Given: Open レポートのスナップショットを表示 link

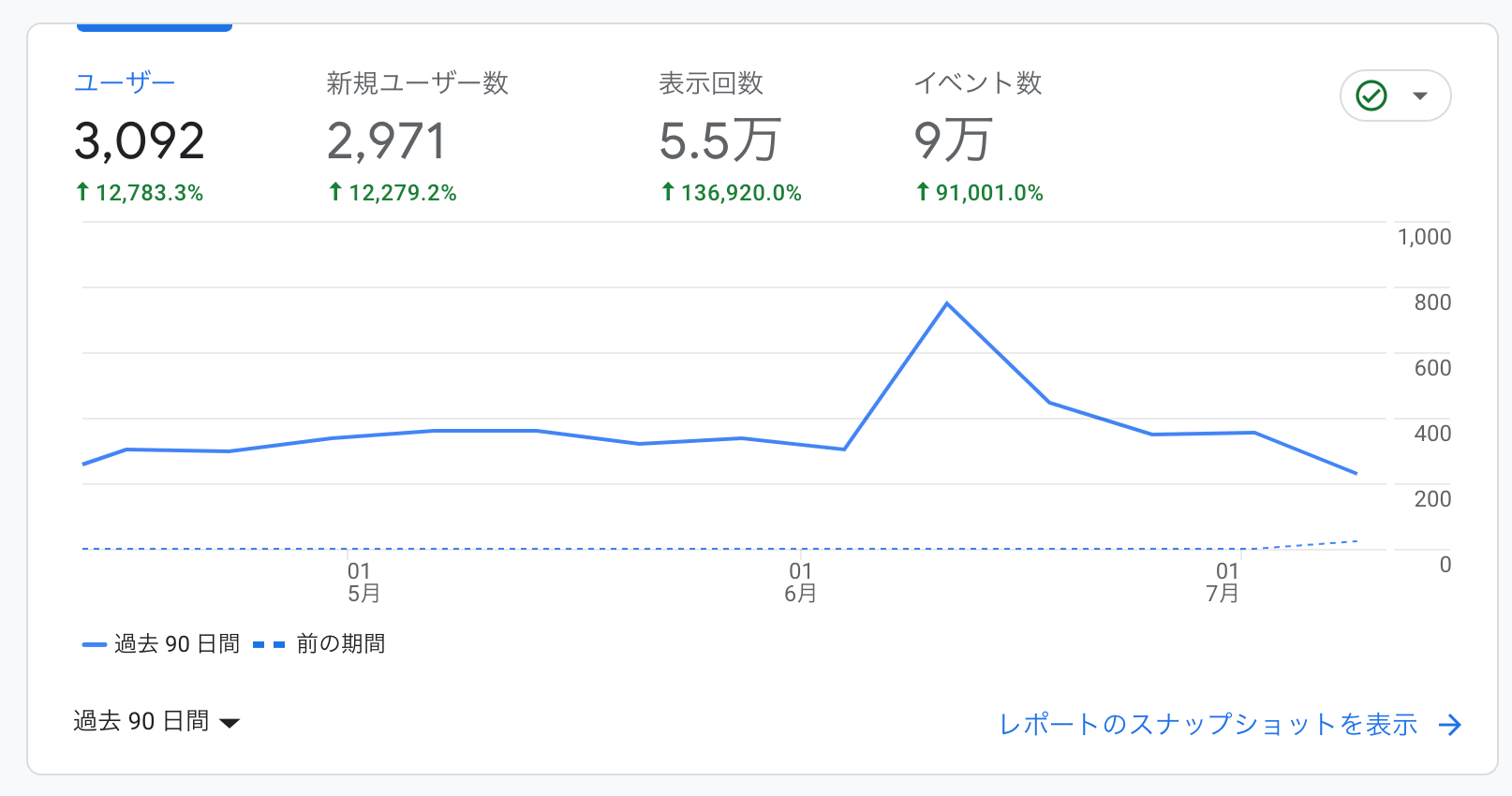Looking at the screenshot, I should point(1208,724).
